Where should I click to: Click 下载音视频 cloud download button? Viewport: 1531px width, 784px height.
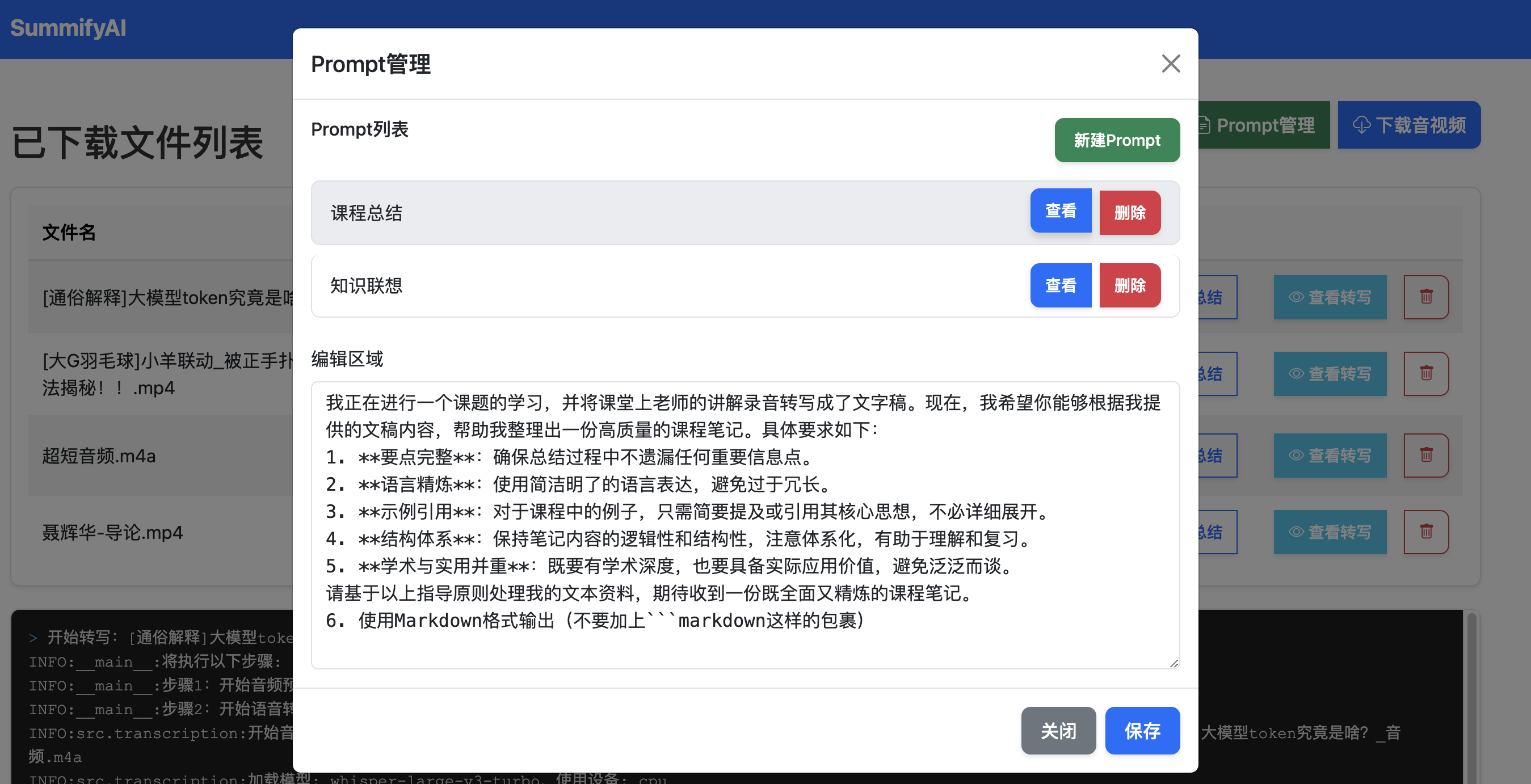click(x=1408, y=125)
